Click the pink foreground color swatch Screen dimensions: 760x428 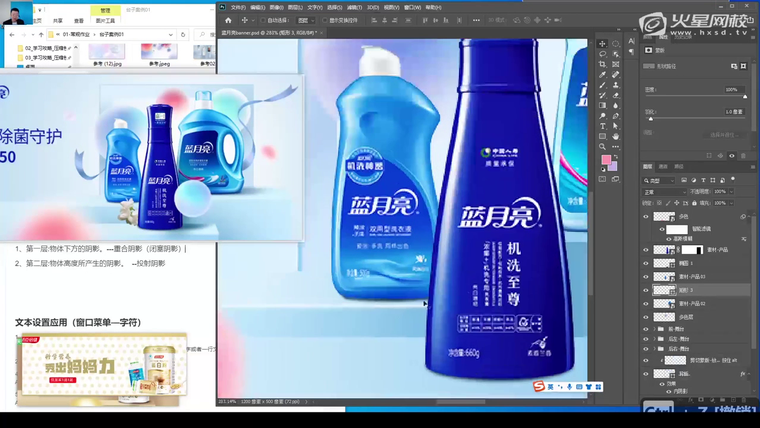pos(605,159)
